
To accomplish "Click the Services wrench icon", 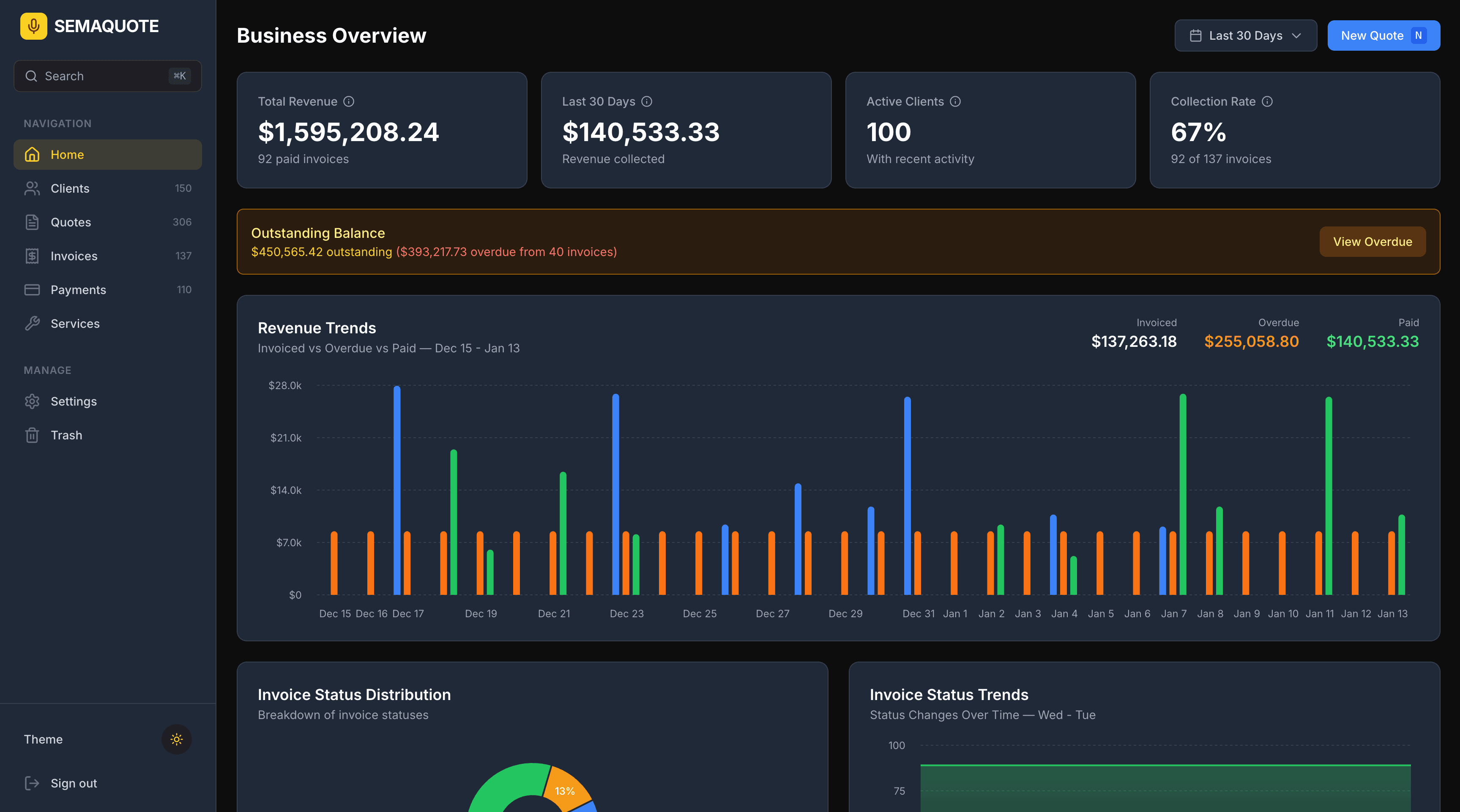I will coord(32,324).
